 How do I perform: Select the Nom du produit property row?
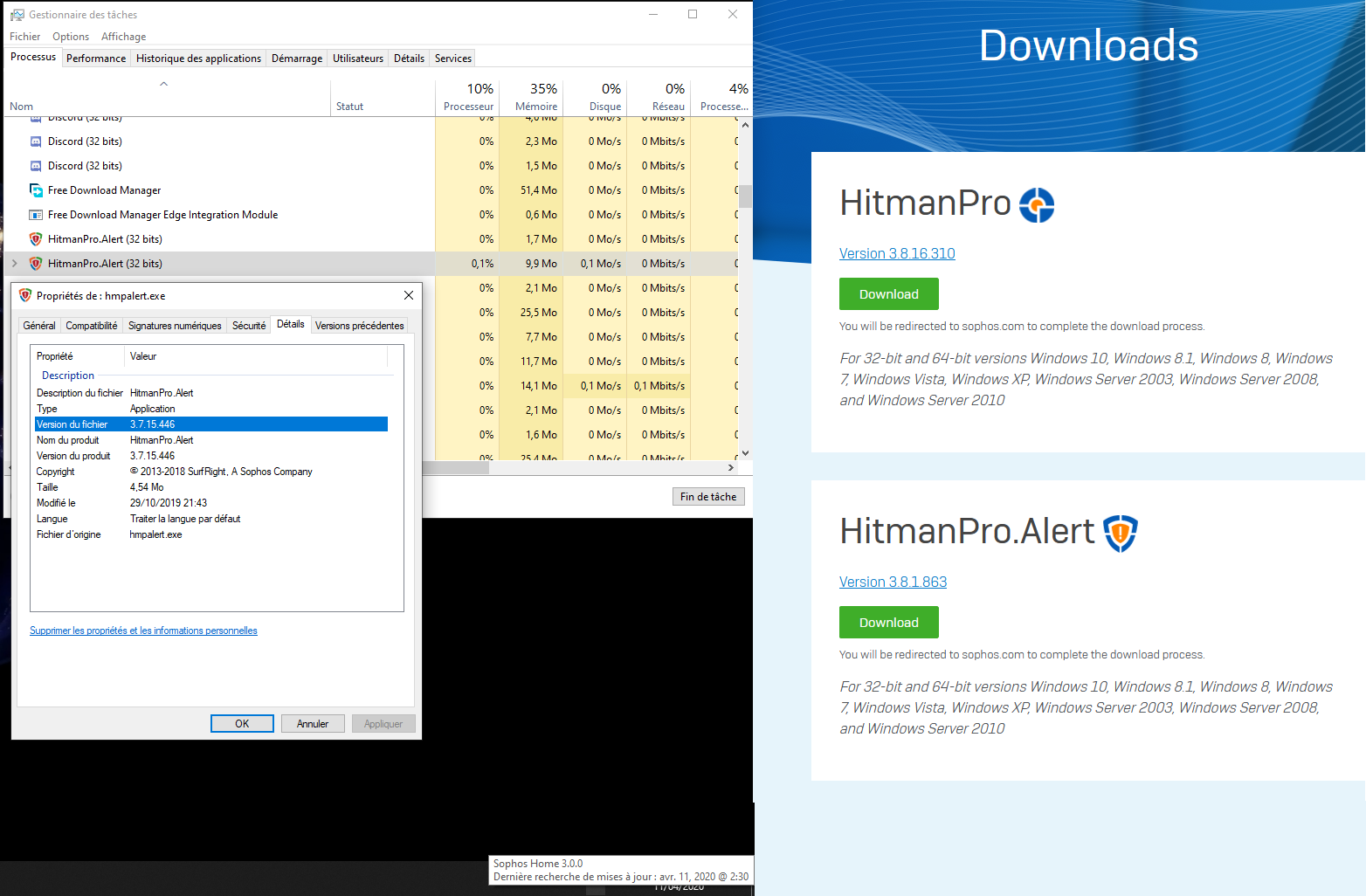[x=210, y=440]
